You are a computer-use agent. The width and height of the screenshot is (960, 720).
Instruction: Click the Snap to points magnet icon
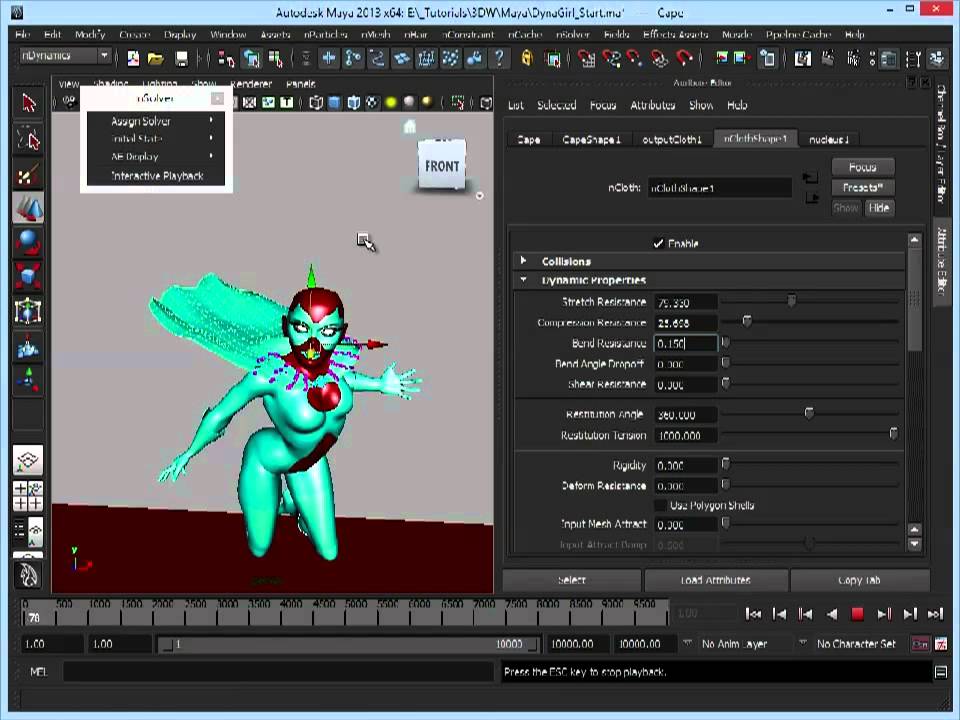(x=634, y=59)
